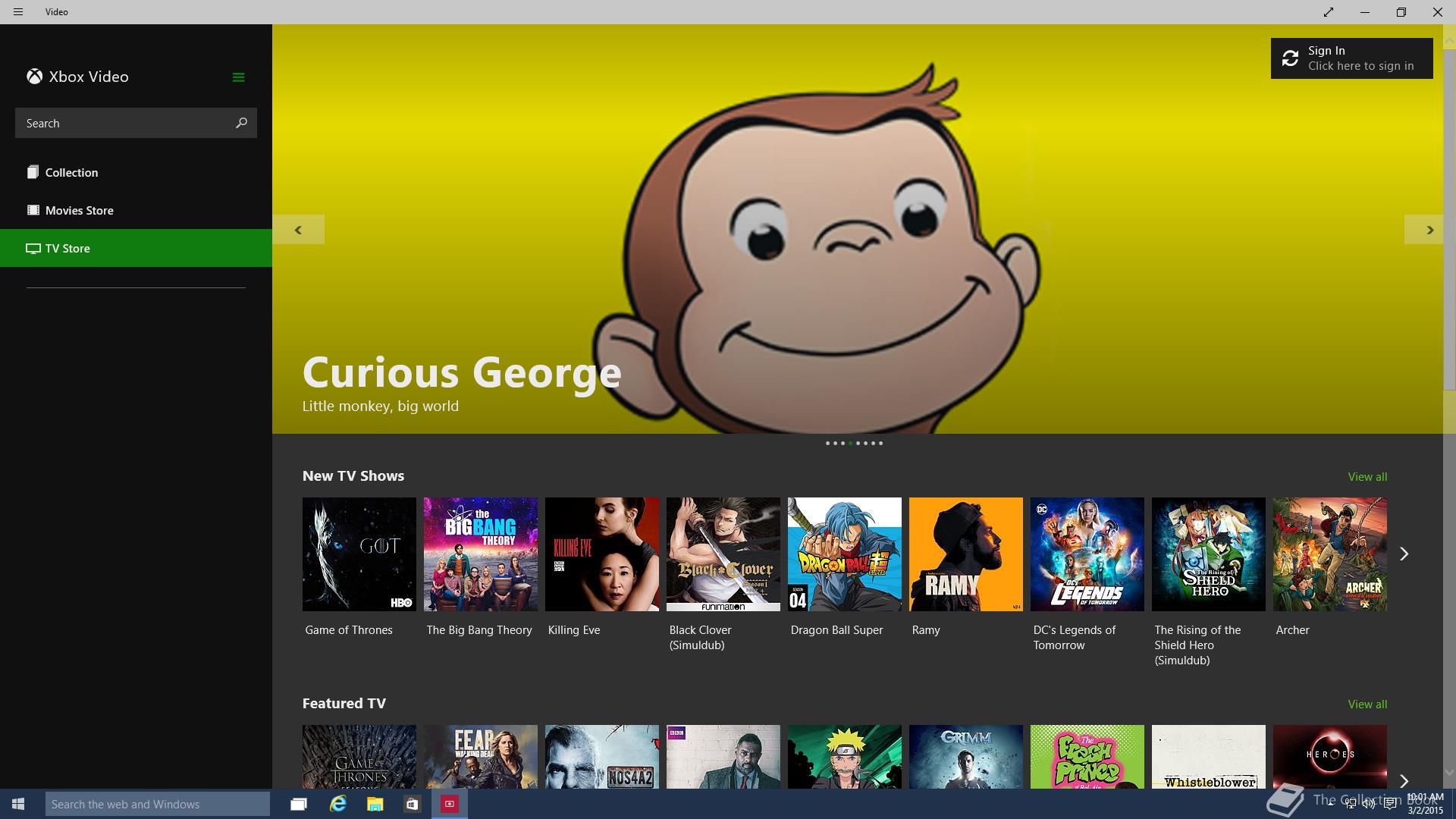Open the Windows Start button
1456x819 pixels.
[x=18, y=804]
